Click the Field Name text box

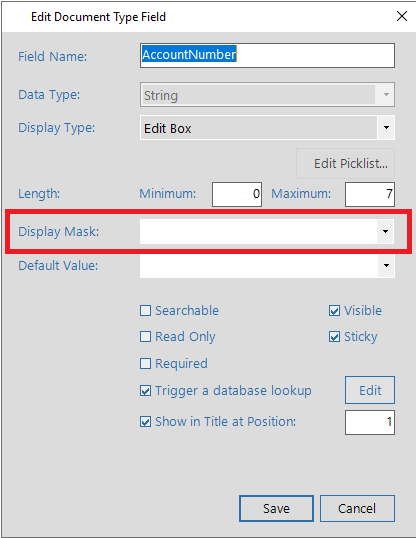pos(267,55)
